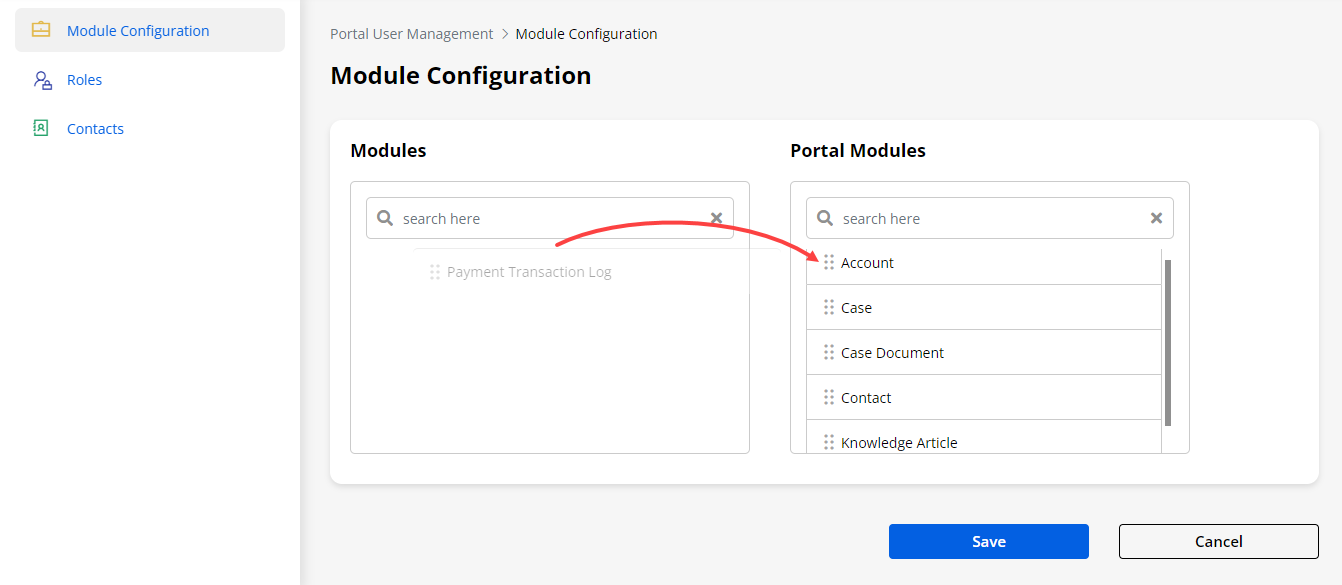The width and height of the screenshot is (1342, 585).
Task: Save the module configuration
Action: [988, 541]
